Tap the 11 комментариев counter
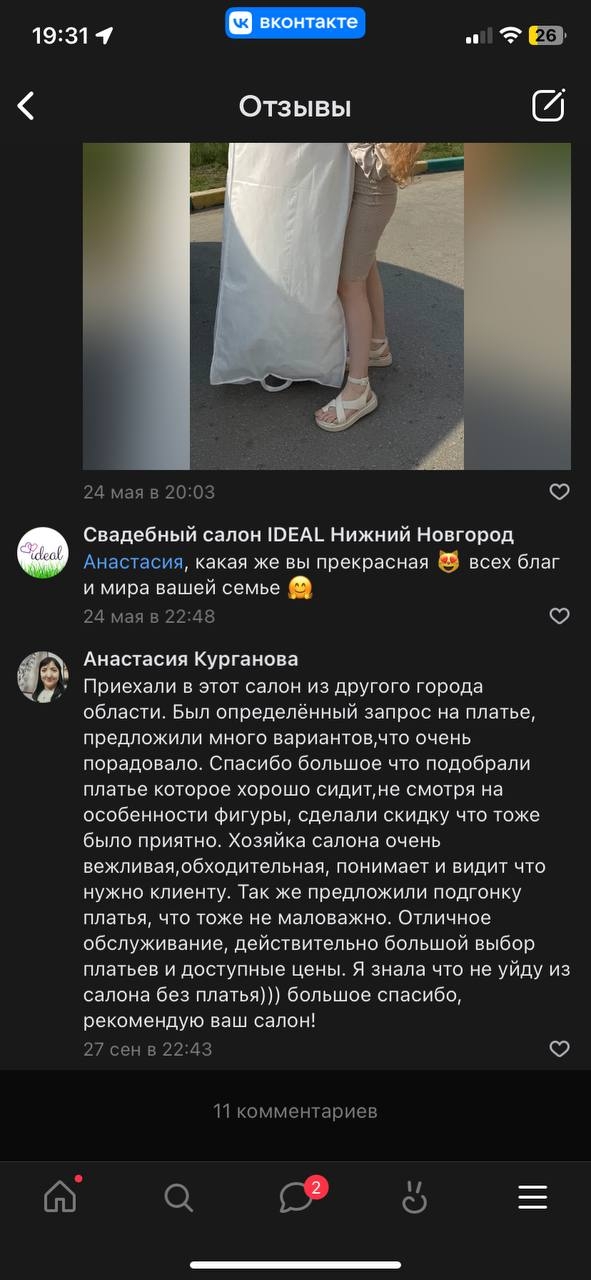591x1280 pixels. pyautogui.click(x=295, y=1111)
